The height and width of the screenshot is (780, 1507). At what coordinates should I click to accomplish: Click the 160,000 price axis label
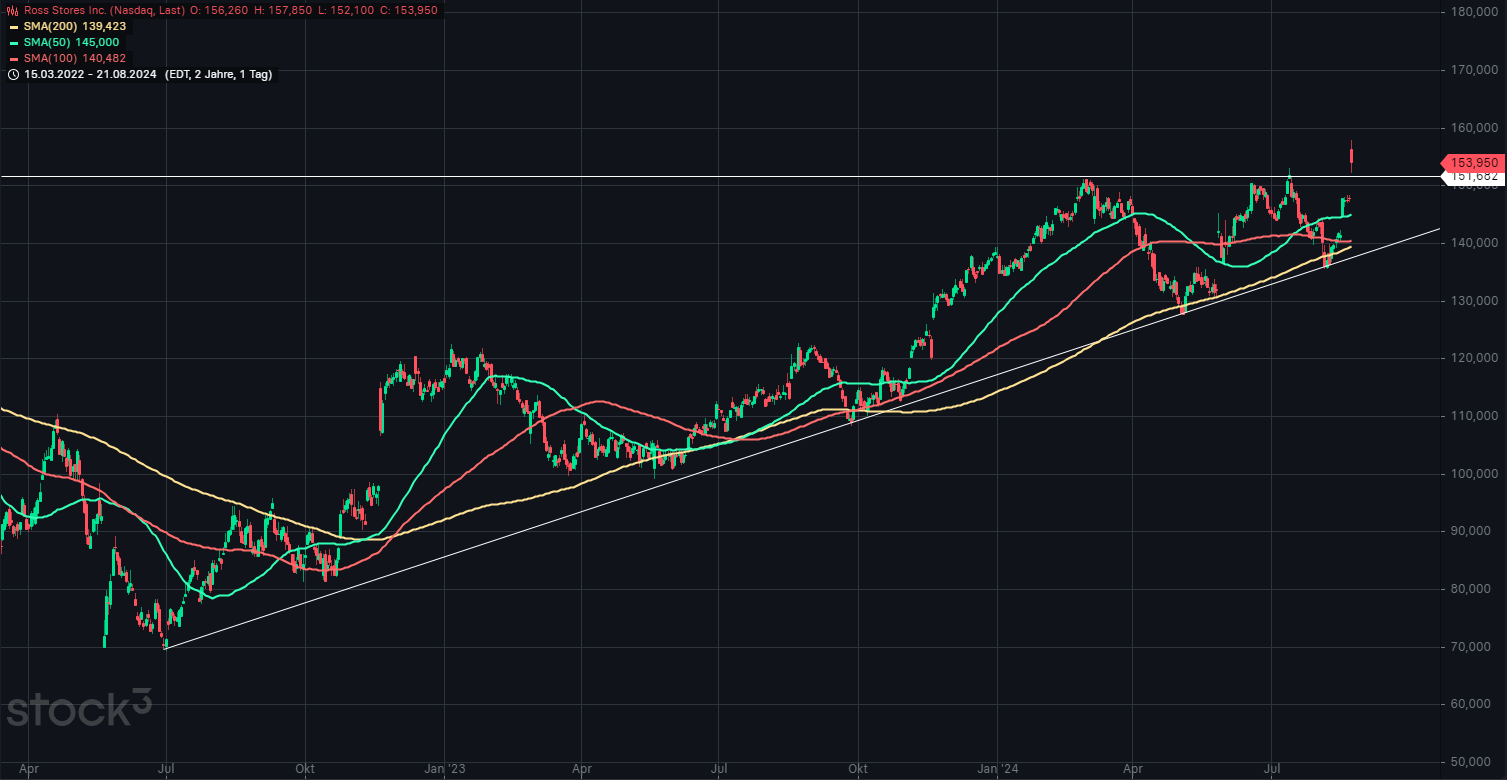1476,128
